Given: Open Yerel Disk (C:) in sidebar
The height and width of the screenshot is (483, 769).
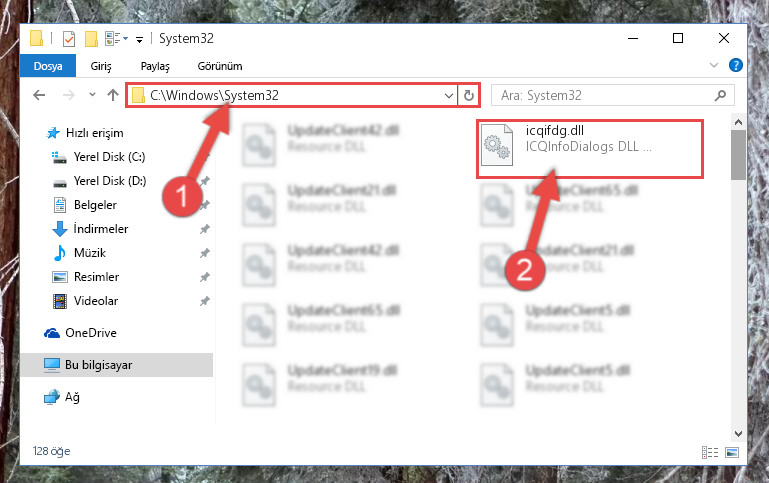Looking at the screenshot, I should pyautogui.click(x=109, y=157).
